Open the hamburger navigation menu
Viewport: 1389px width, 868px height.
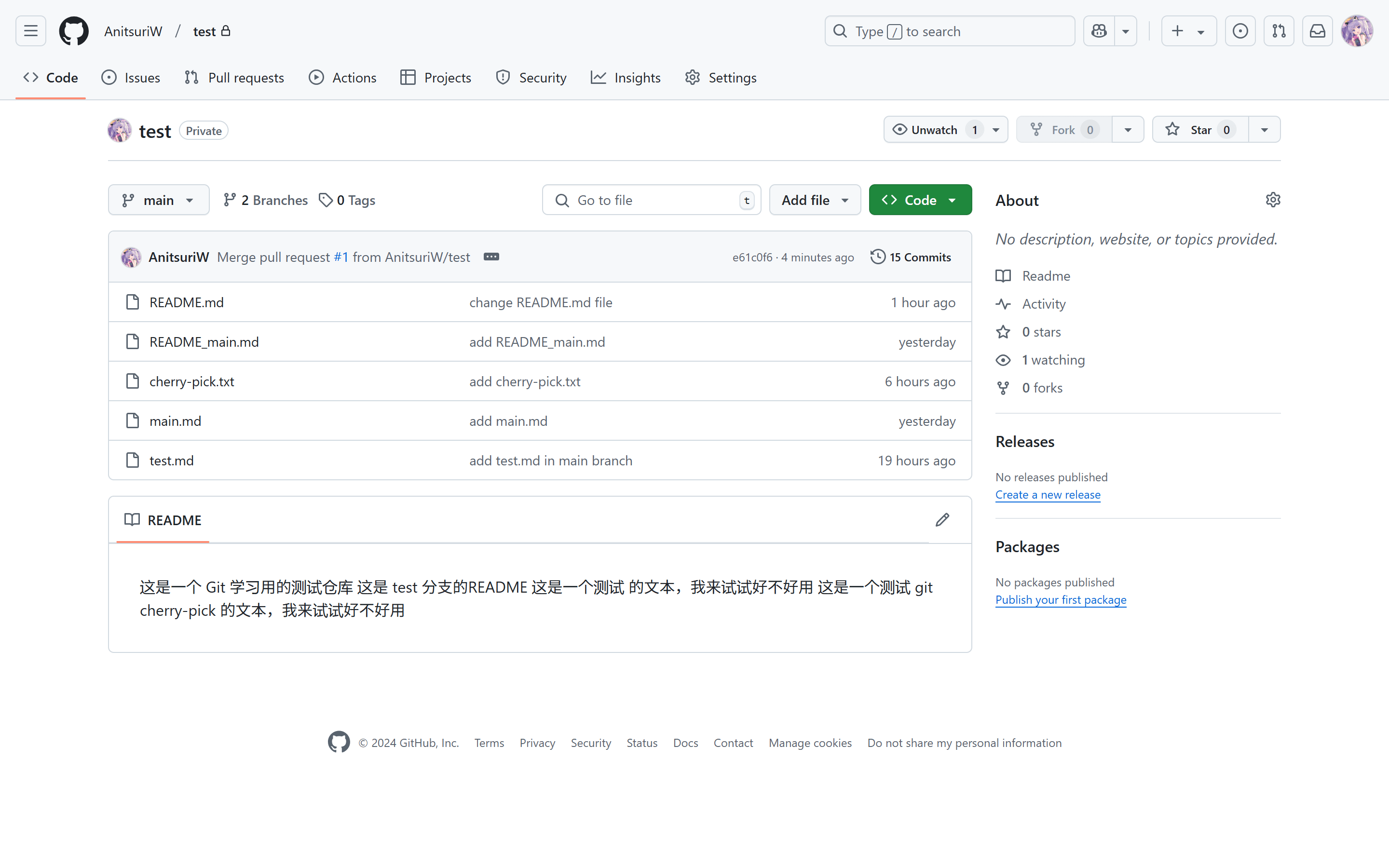[x=31, y=31]
